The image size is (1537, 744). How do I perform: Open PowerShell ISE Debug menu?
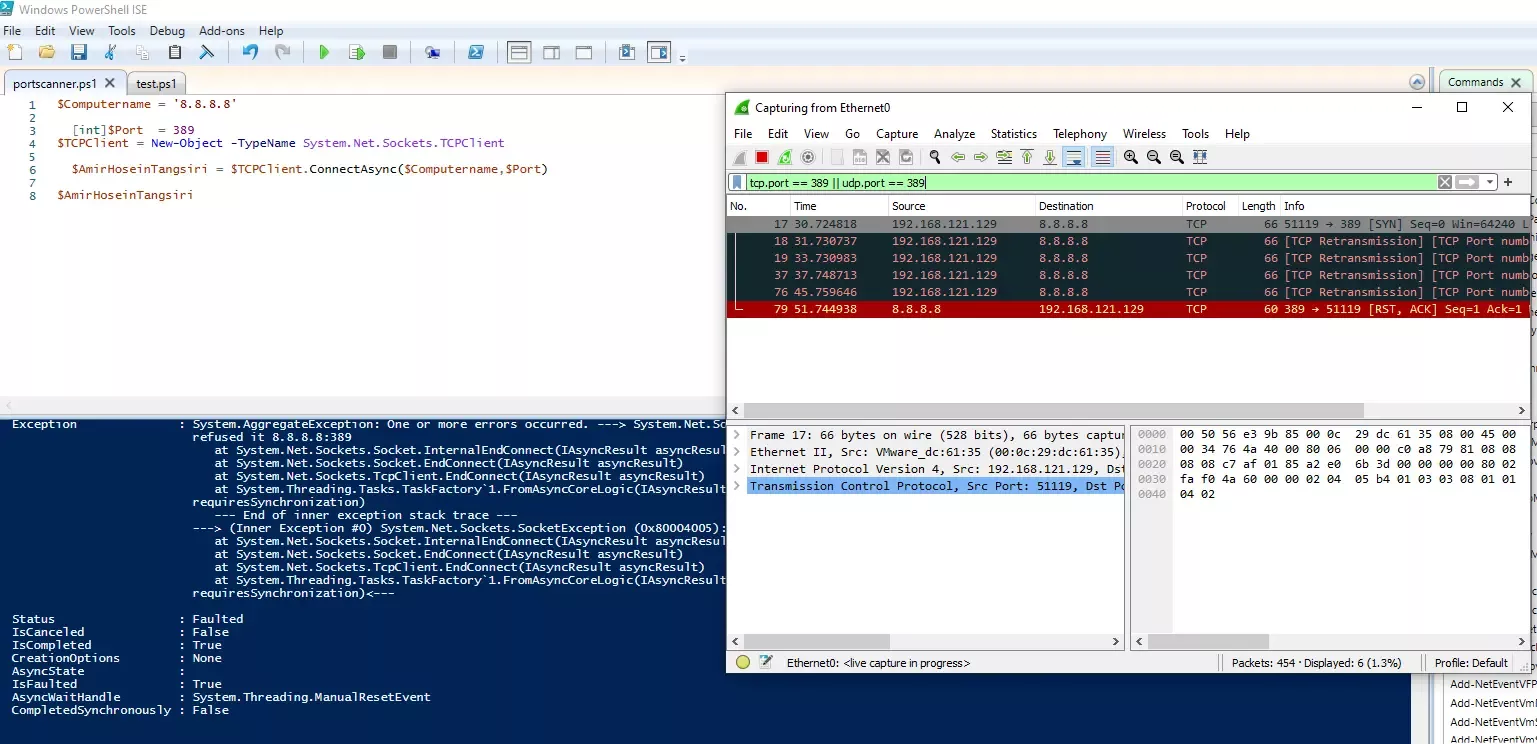(x=167, y=31)
